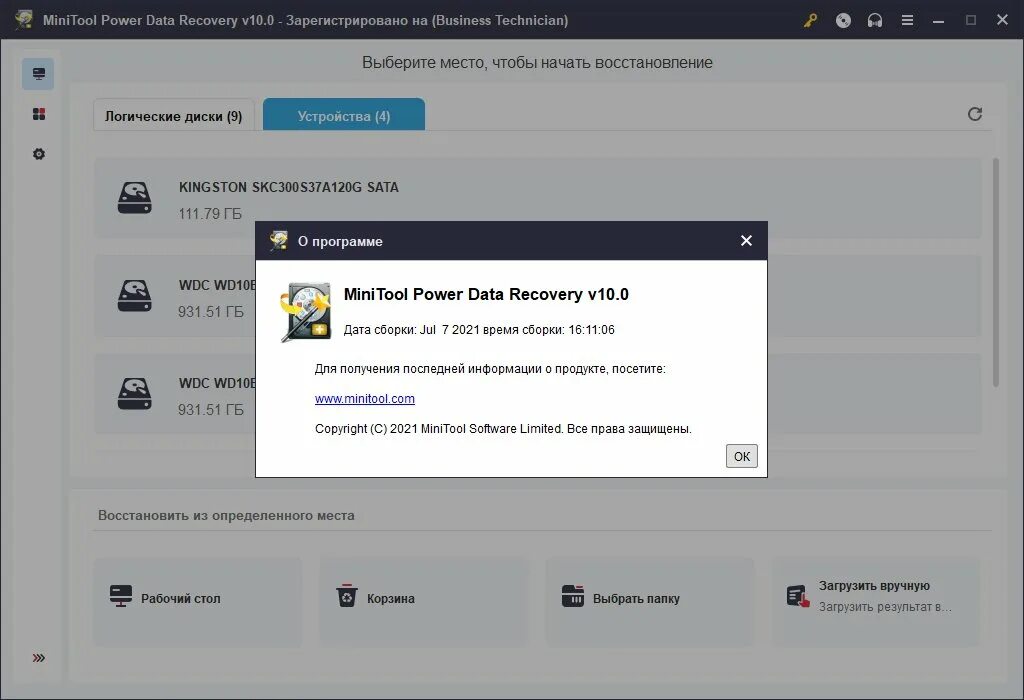This screenshot has width=1024, height=700.
Task: Expand the sidebar with the double-arrow control
Action: tap(38, 657)
